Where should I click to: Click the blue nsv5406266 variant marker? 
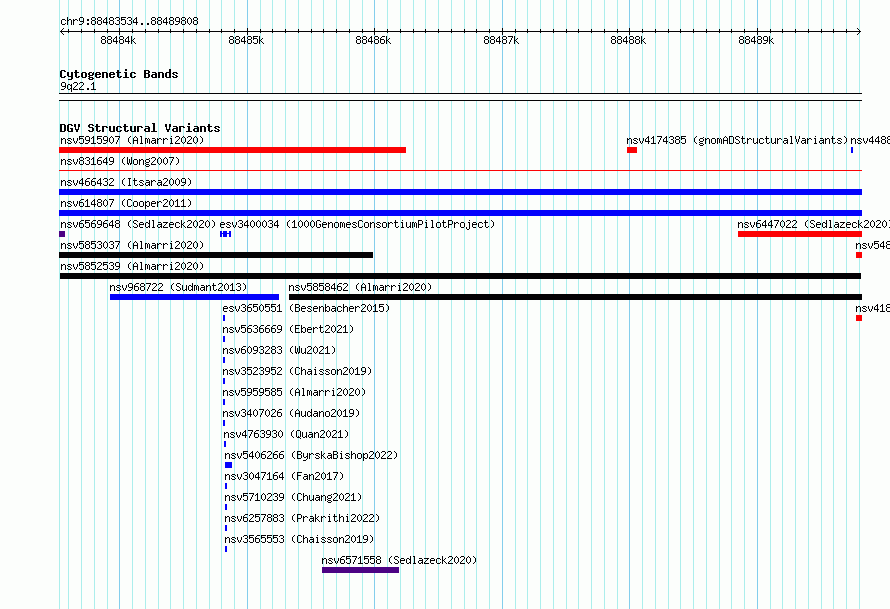pyautogui.click(x=228, y=465)
